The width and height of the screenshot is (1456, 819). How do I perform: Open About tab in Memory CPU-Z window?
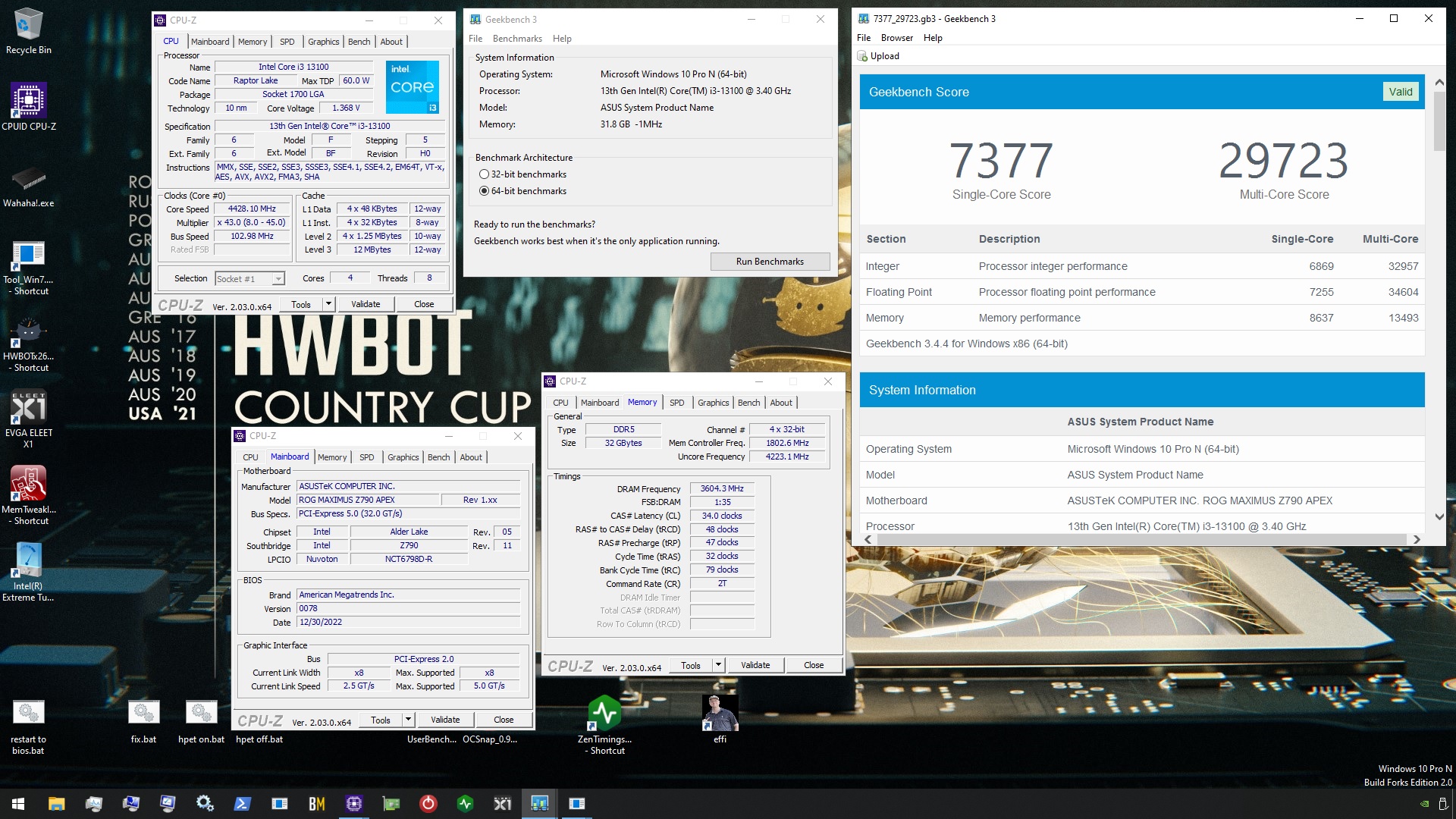[x=781, y=403]
